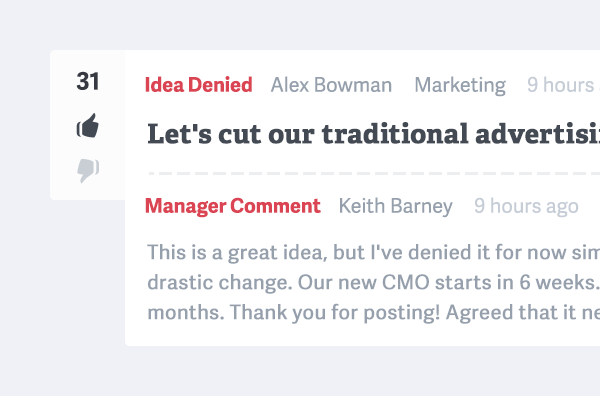Click the word 'Comment' in red label
600x396 pixels.
tap(275, 206)
